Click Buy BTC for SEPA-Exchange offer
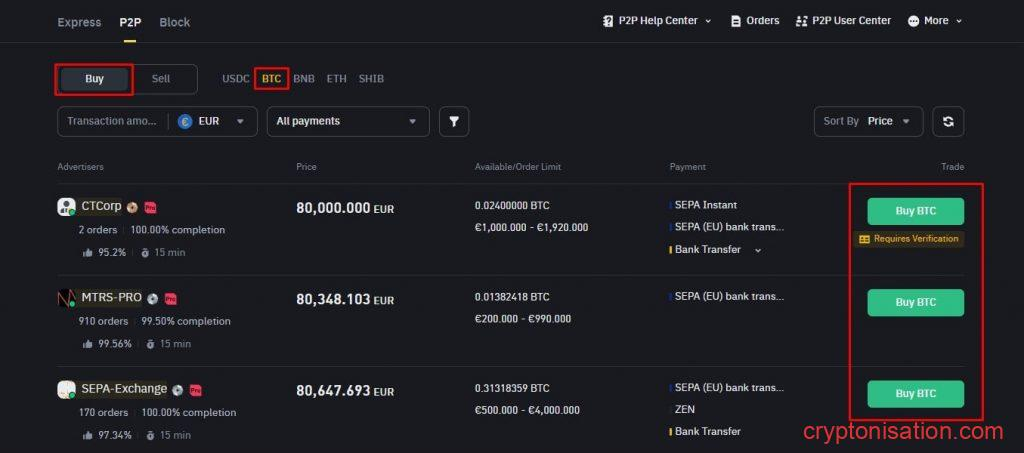This screenshot has height=453, width=1024. coord(915,393)
